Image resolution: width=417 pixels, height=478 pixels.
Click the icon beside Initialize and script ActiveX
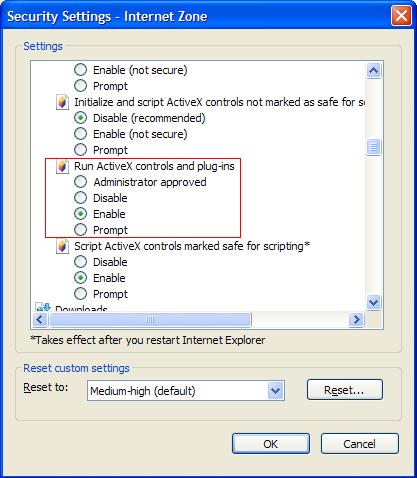[x=62, y=102]
